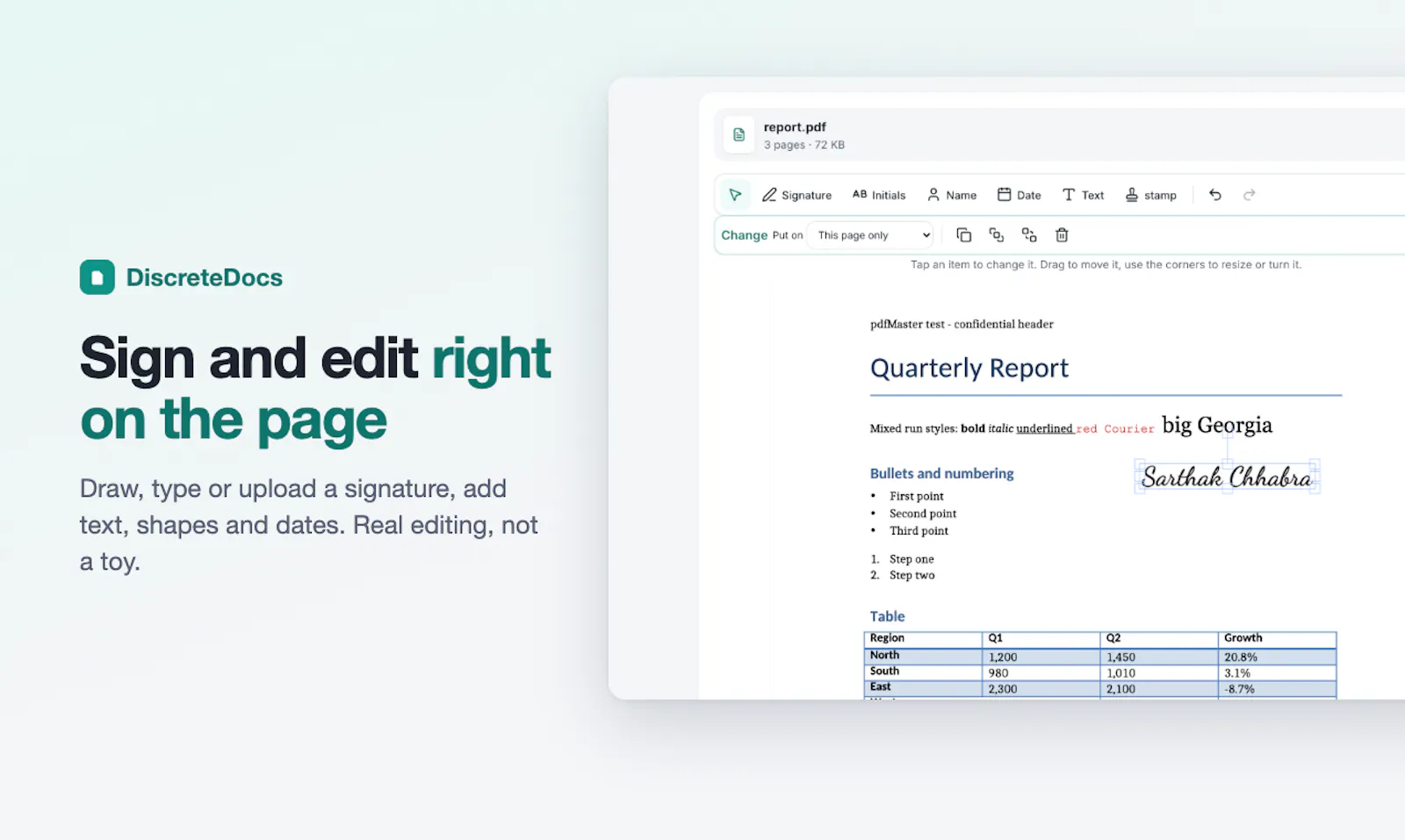This screenshot has width=1405, height=840.
Task: Add a Date with the calendar tool
Action: pos(1020,195)
